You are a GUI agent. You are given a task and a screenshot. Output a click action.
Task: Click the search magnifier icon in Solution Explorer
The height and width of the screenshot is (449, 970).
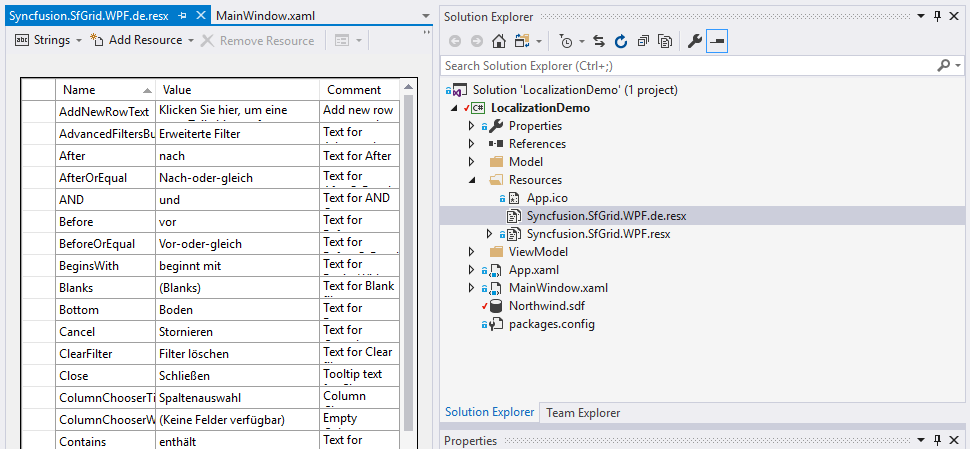[x=944, y=65]
